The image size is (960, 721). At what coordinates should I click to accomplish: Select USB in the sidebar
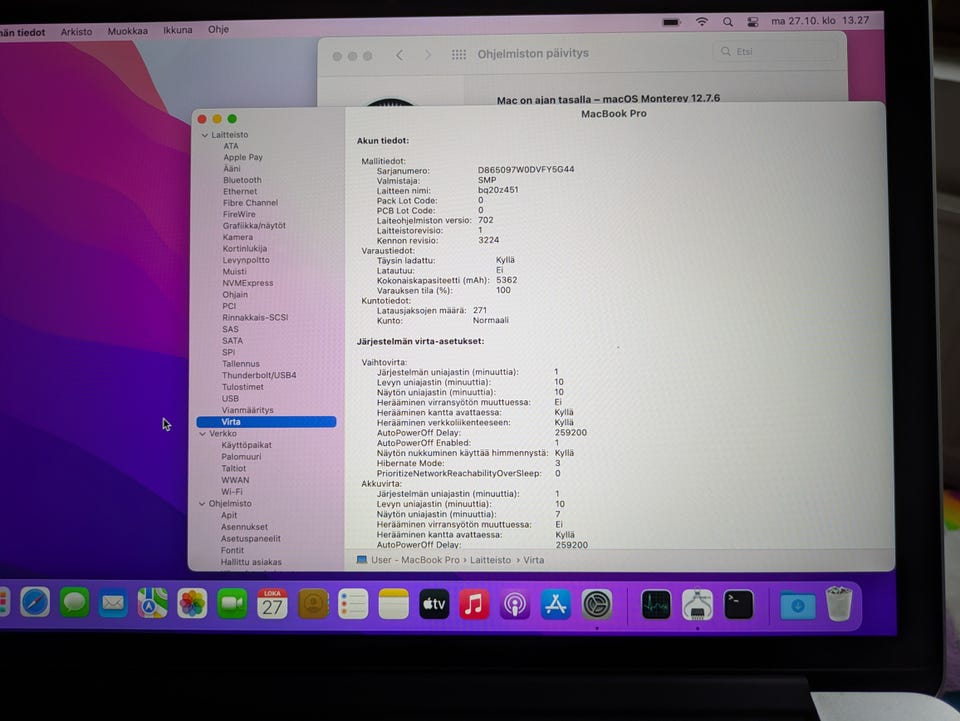[230, 399]
